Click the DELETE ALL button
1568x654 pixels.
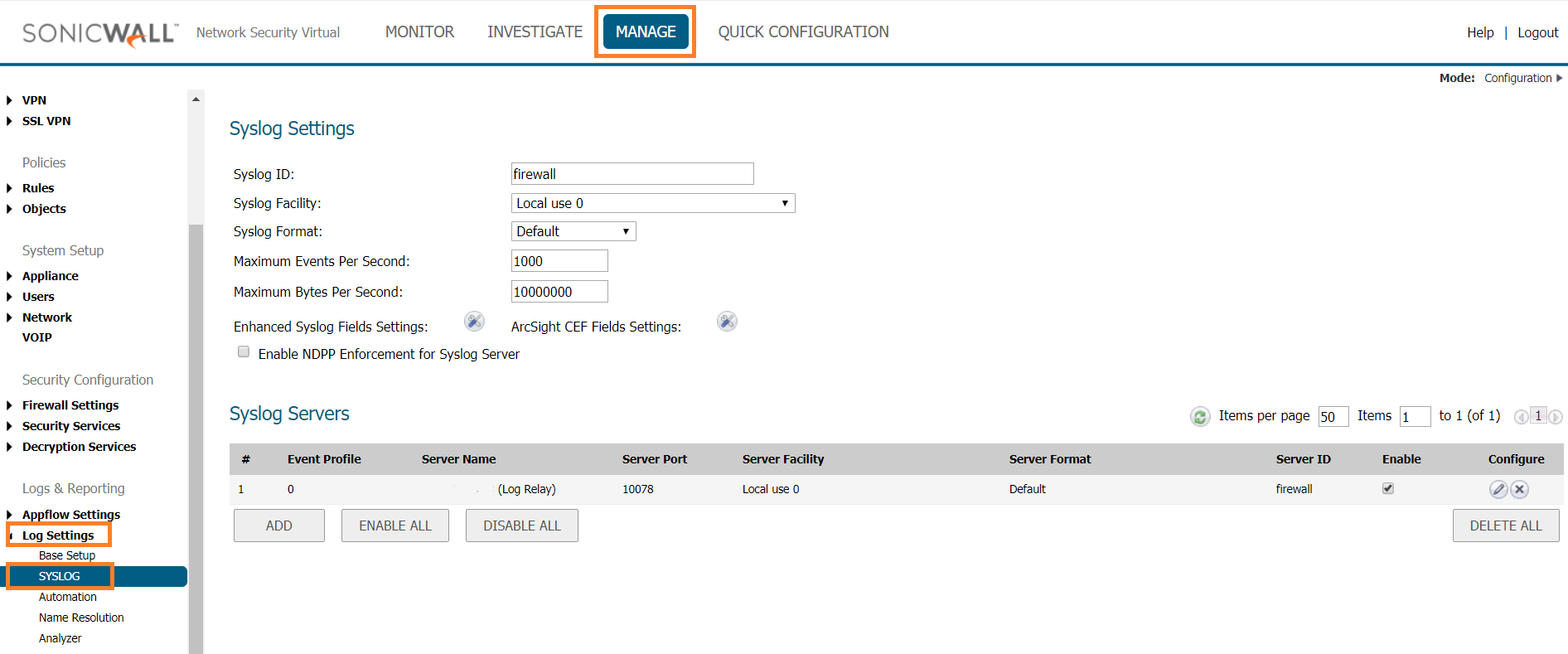click(x=1505, y=526)
